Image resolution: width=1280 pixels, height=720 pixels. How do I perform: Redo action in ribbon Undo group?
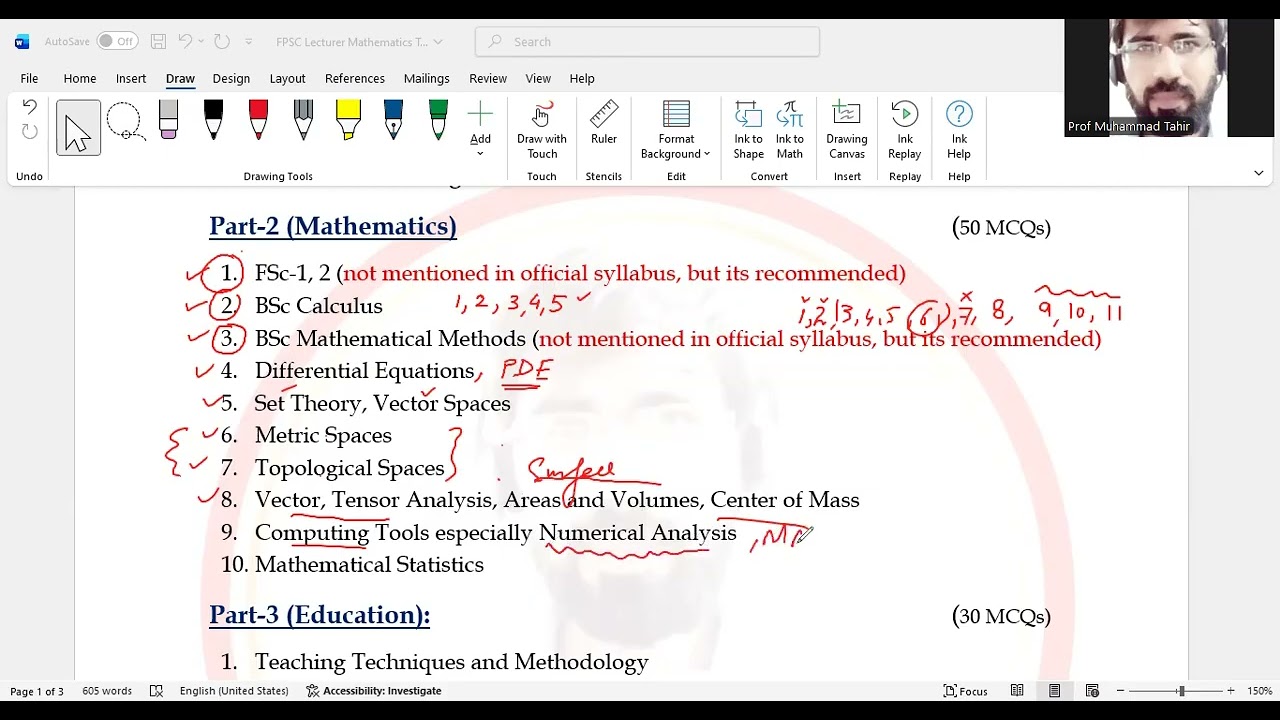[29, 132]
